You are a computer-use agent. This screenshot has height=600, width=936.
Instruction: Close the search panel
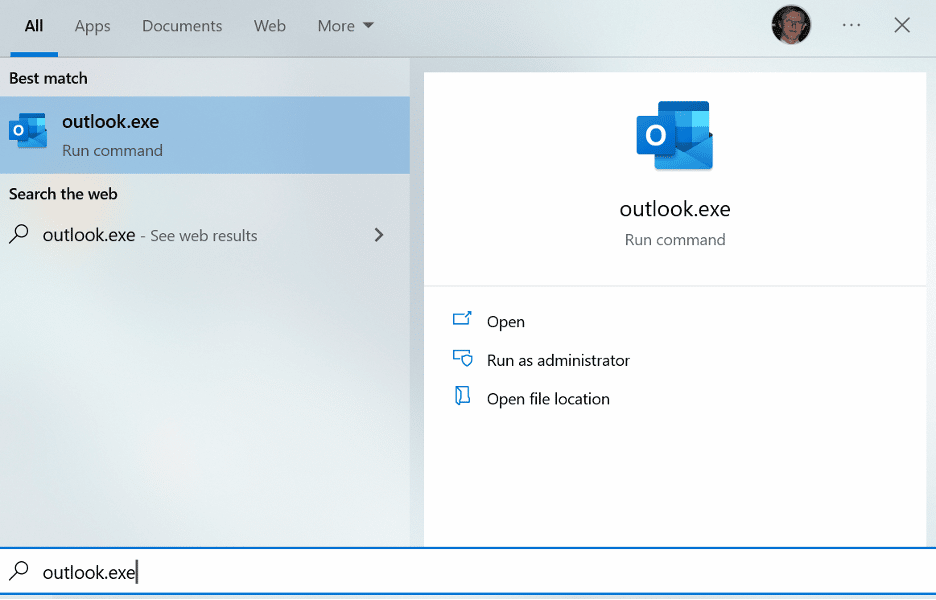point(902,25)
